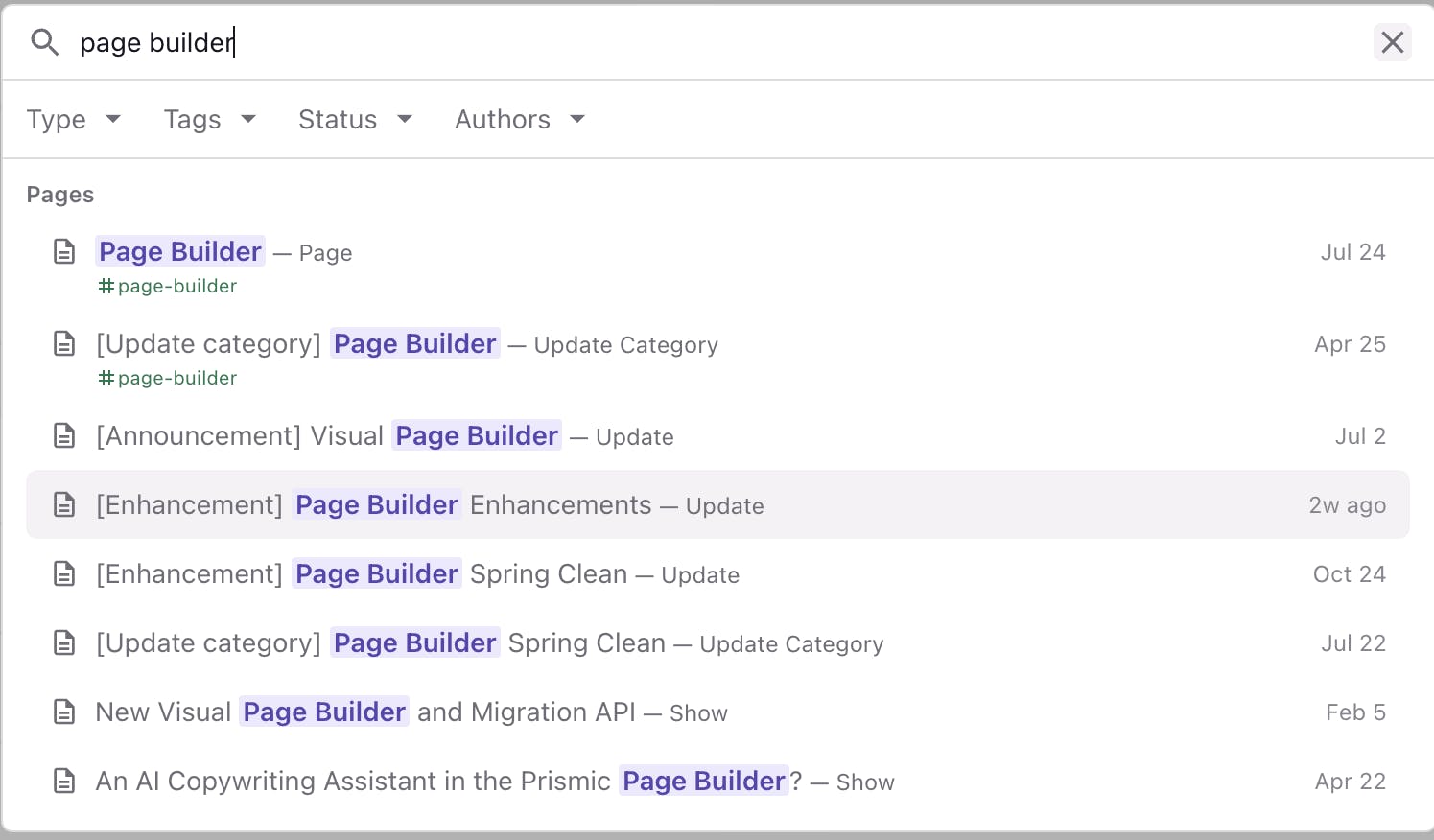Expand the Tags filter dropdown
The image size is (1434, 840).
[210, 120]
